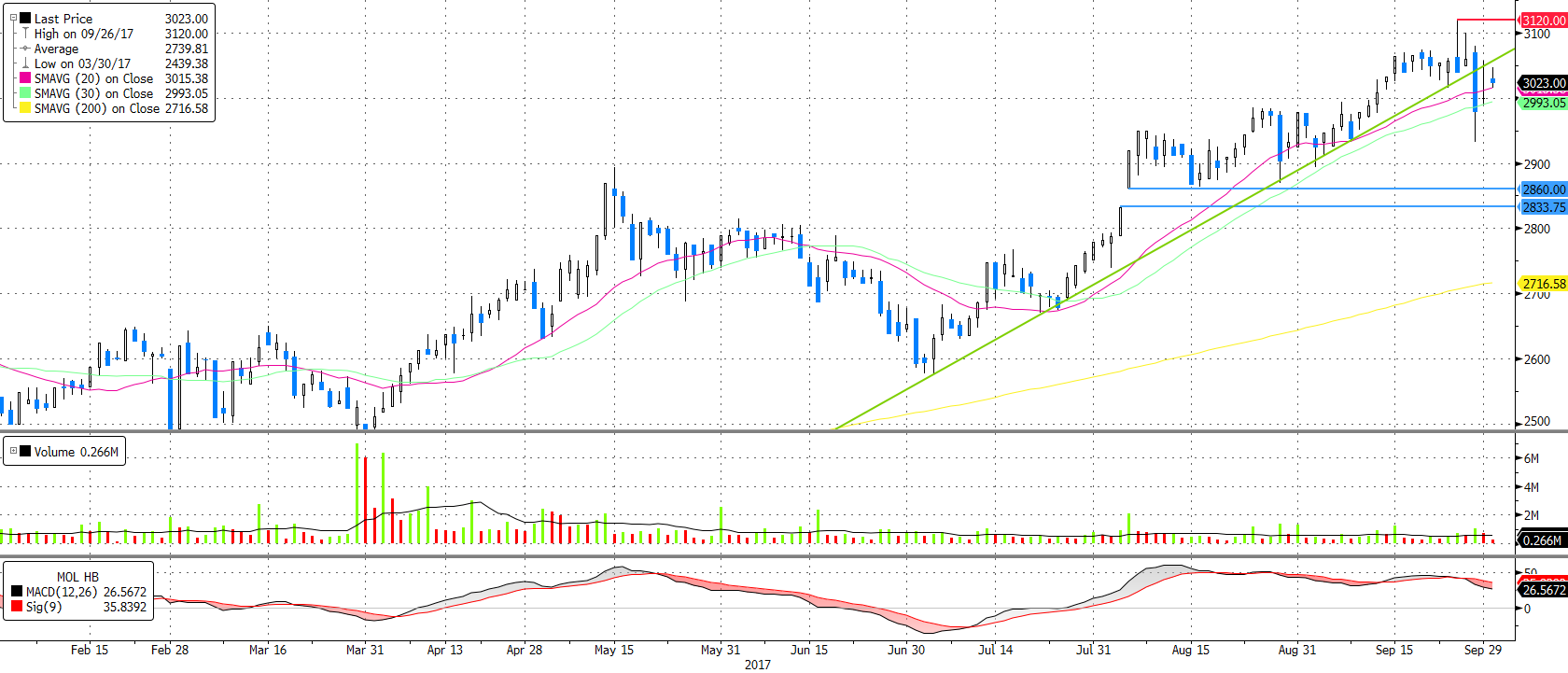The width and height of the screenshot is (1568, 673).
Task: Click the Low value 2439.38 in legend
Action: [x=187, y=63]
